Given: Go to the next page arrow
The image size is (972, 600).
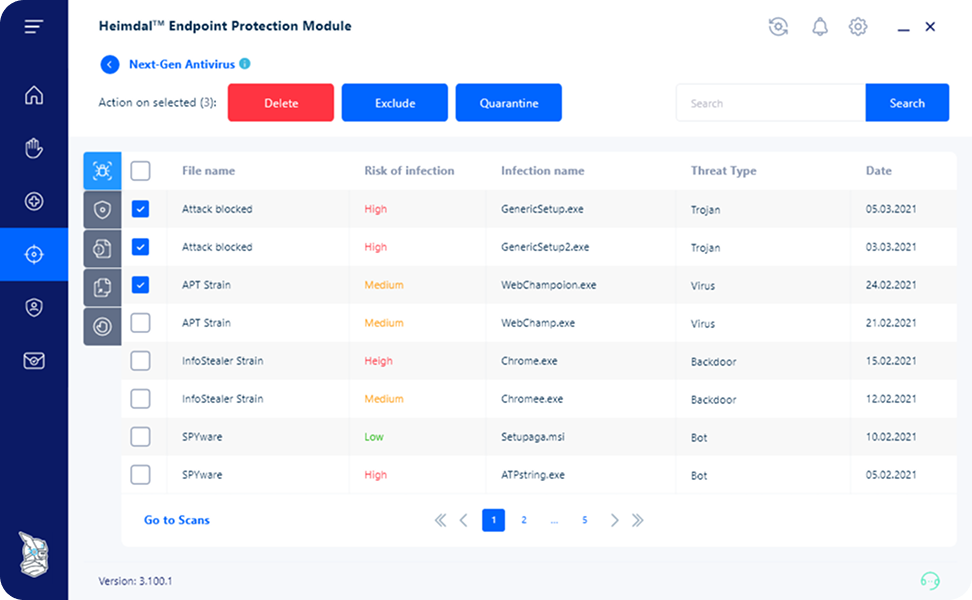Looking at the screenshot, I should coord(614,520).
